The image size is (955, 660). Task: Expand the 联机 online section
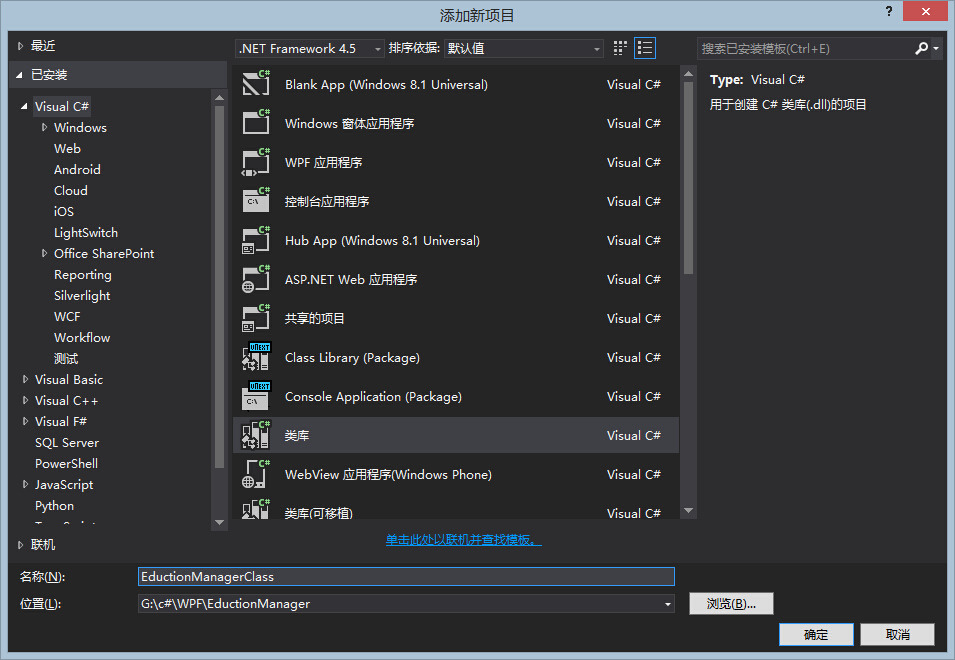click(20, 545)
